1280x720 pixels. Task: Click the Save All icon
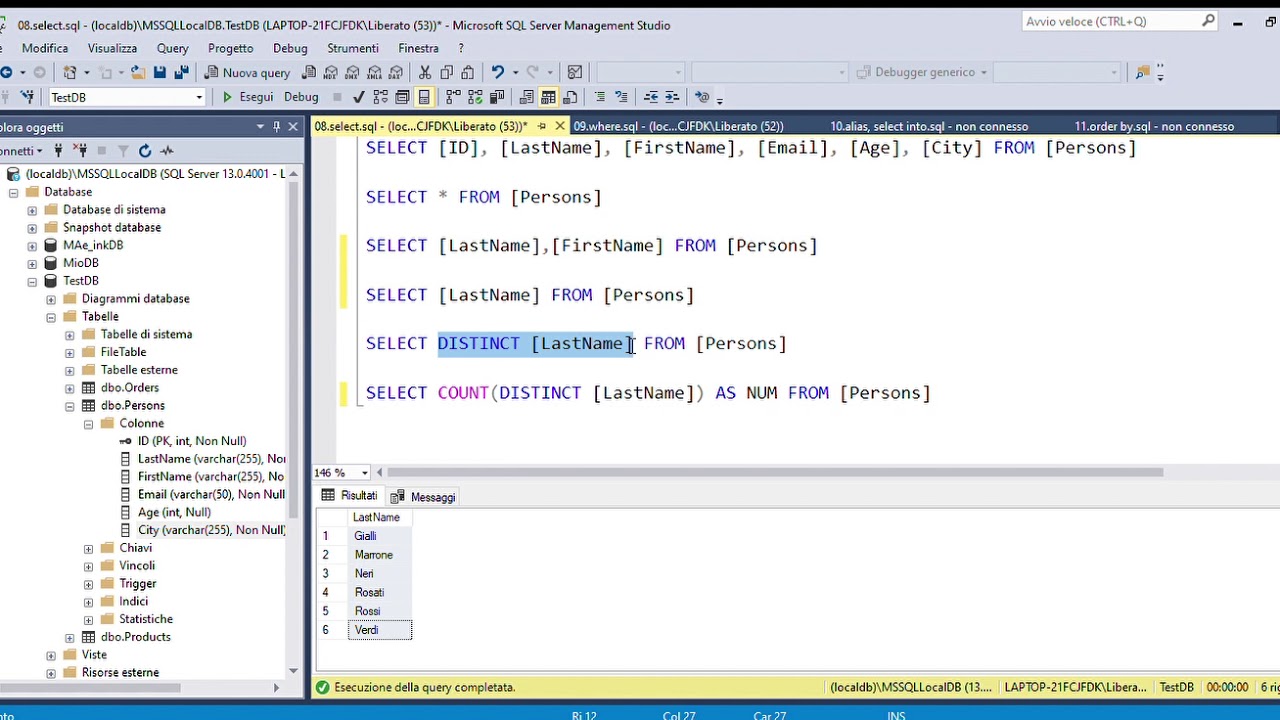[181, 72]
